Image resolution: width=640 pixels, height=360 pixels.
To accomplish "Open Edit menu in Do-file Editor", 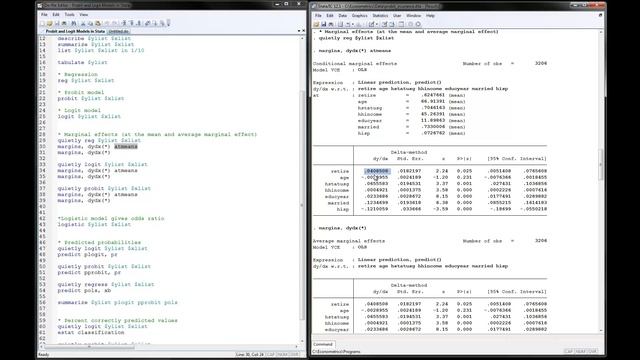I will pyautogui.click(x=56, y=15).
